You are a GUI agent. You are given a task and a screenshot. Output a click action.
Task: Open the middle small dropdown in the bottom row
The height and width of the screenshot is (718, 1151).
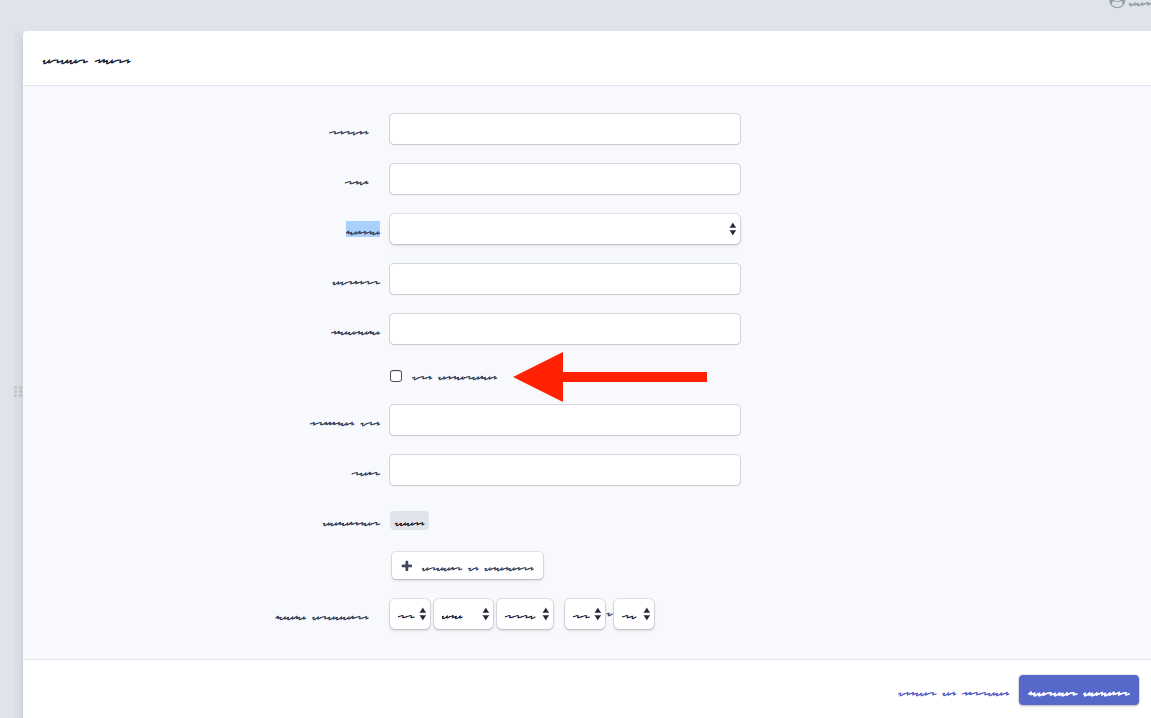pyautogui.click(x=524, y=614)
